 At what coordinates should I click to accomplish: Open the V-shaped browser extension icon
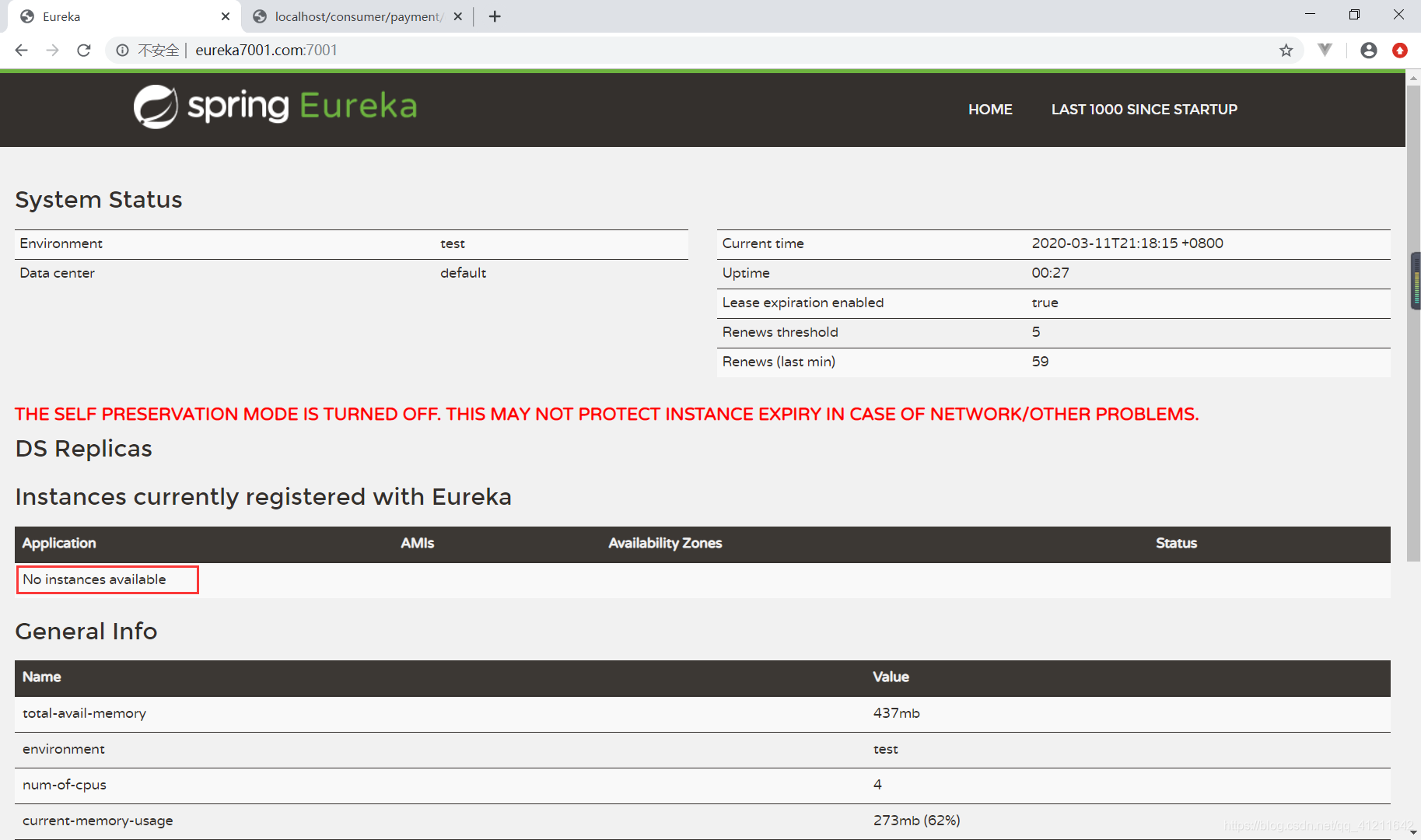[x=1325, y=50]
